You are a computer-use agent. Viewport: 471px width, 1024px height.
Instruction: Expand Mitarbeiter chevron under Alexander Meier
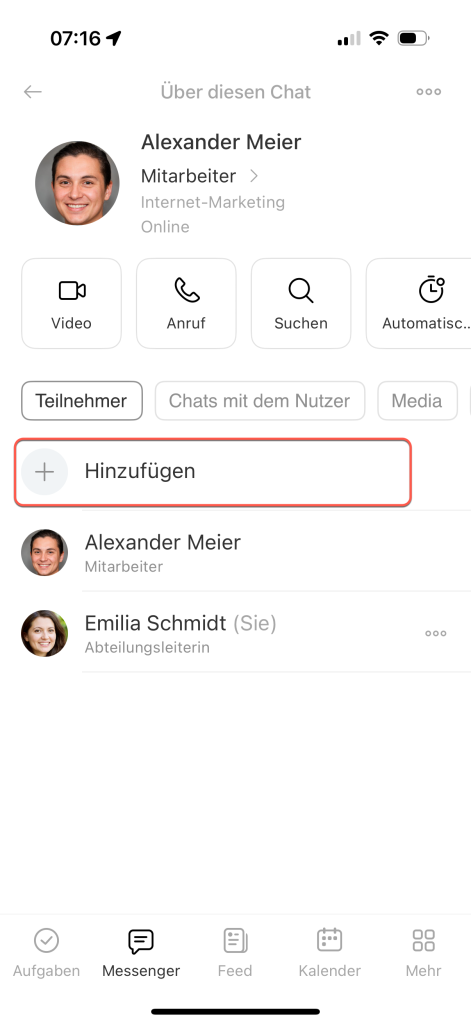coord(254,176)
